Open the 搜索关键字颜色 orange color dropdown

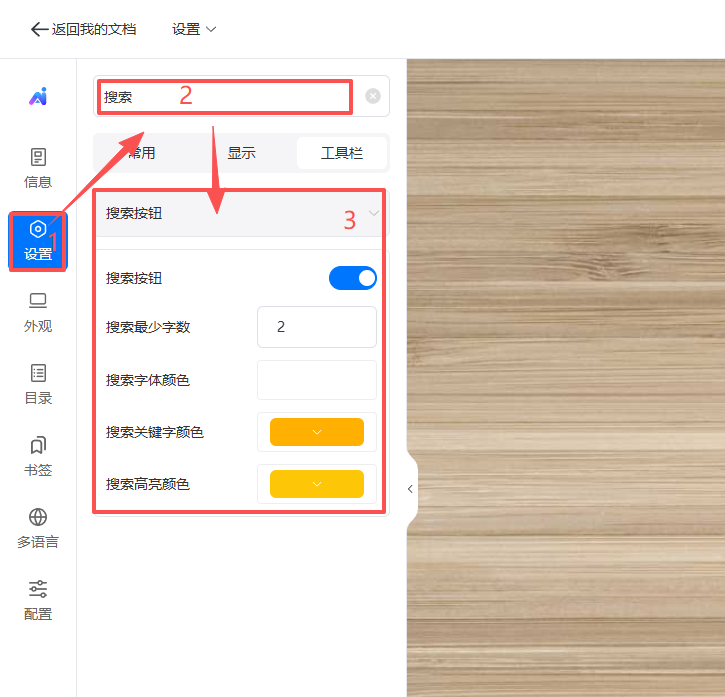(317, 432)
